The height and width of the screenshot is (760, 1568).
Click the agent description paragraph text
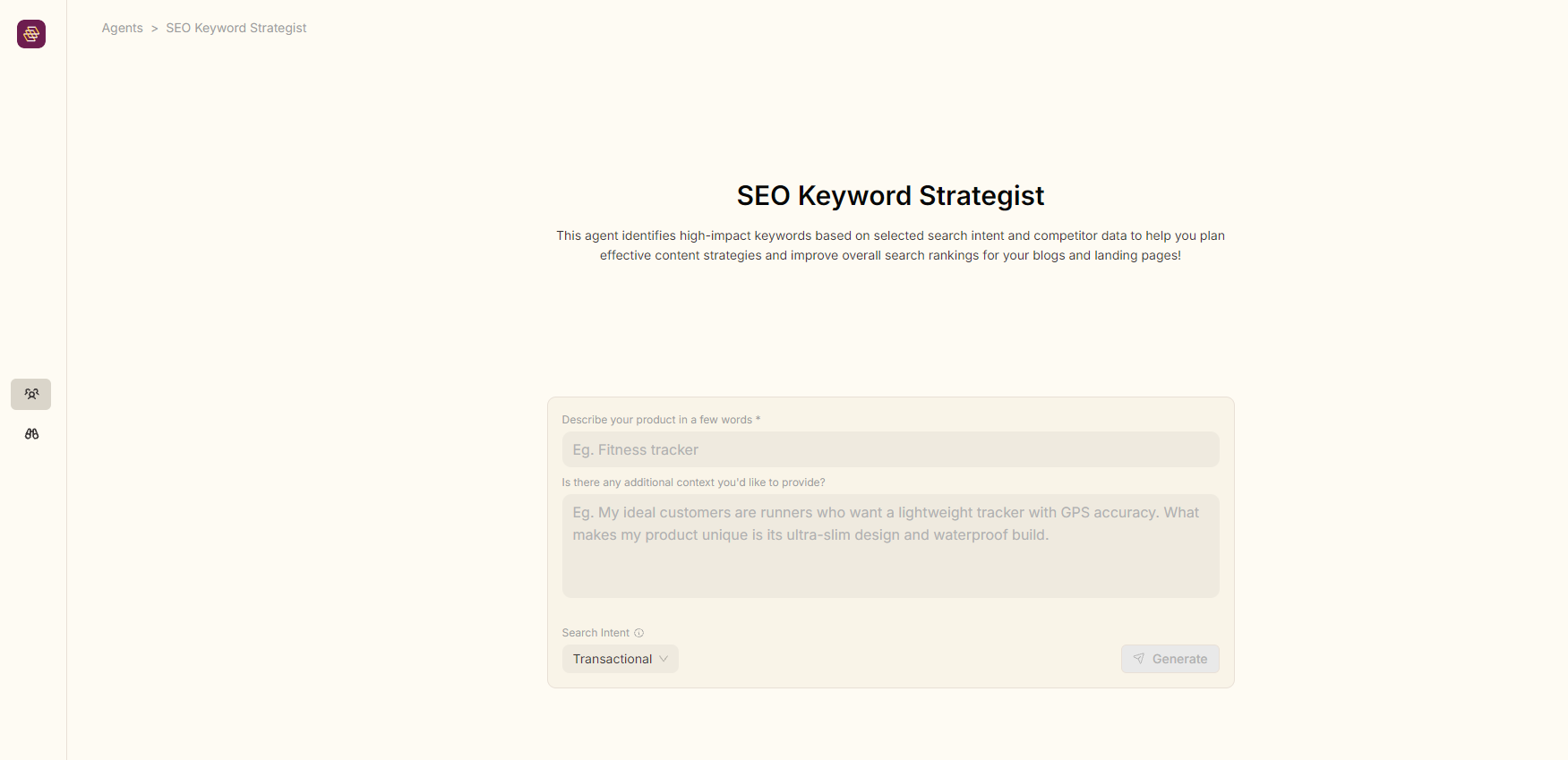pyautogui.click(x=890, y=245)
